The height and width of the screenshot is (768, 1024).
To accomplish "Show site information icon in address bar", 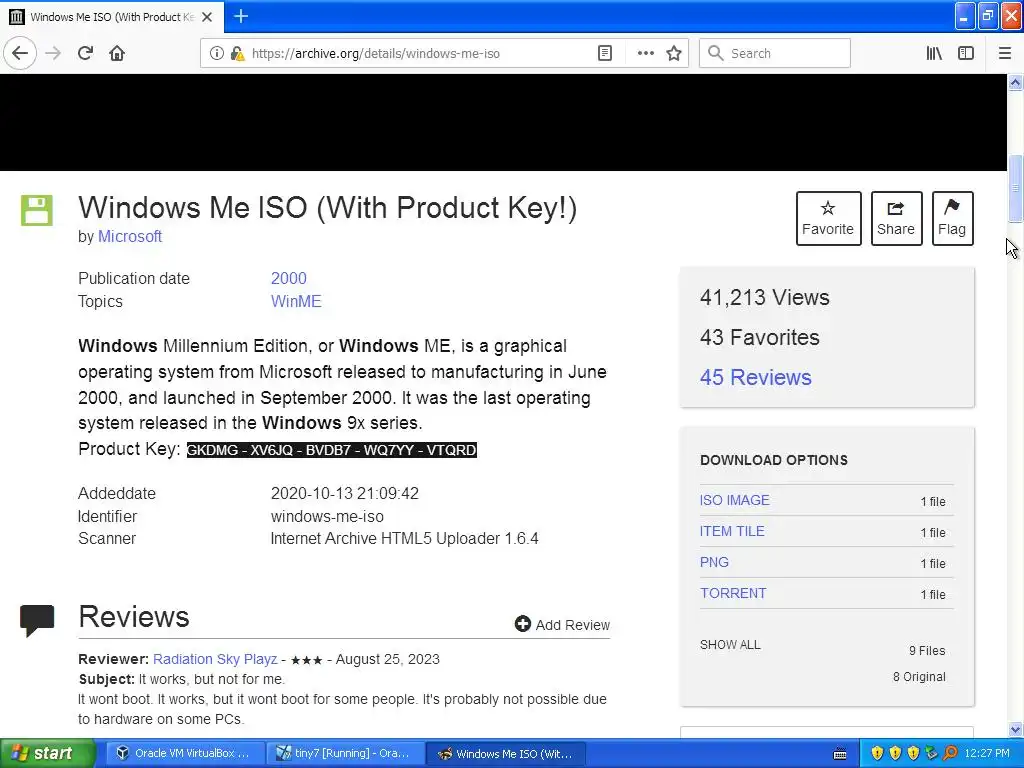I will (x=216, y=53).
